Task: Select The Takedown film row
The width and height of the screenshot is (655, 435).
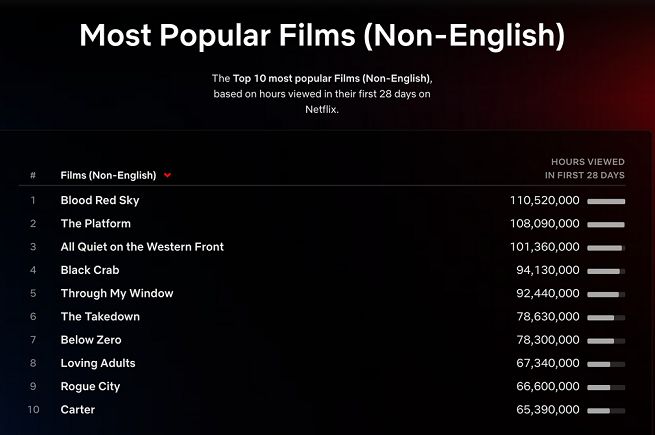Action: 100,317
